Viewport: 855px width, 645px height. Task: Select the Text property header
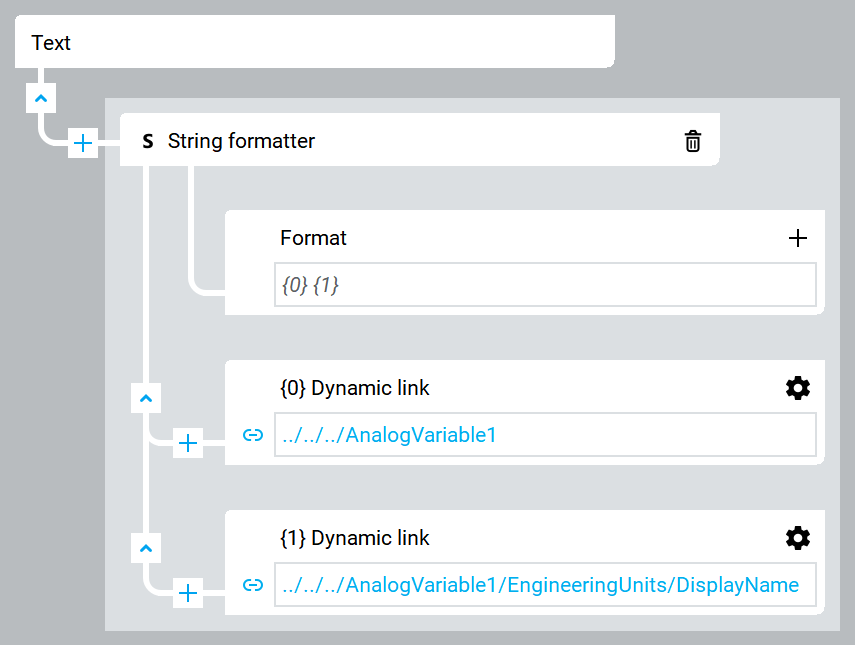pyautogui.click(x=315, y=42)
